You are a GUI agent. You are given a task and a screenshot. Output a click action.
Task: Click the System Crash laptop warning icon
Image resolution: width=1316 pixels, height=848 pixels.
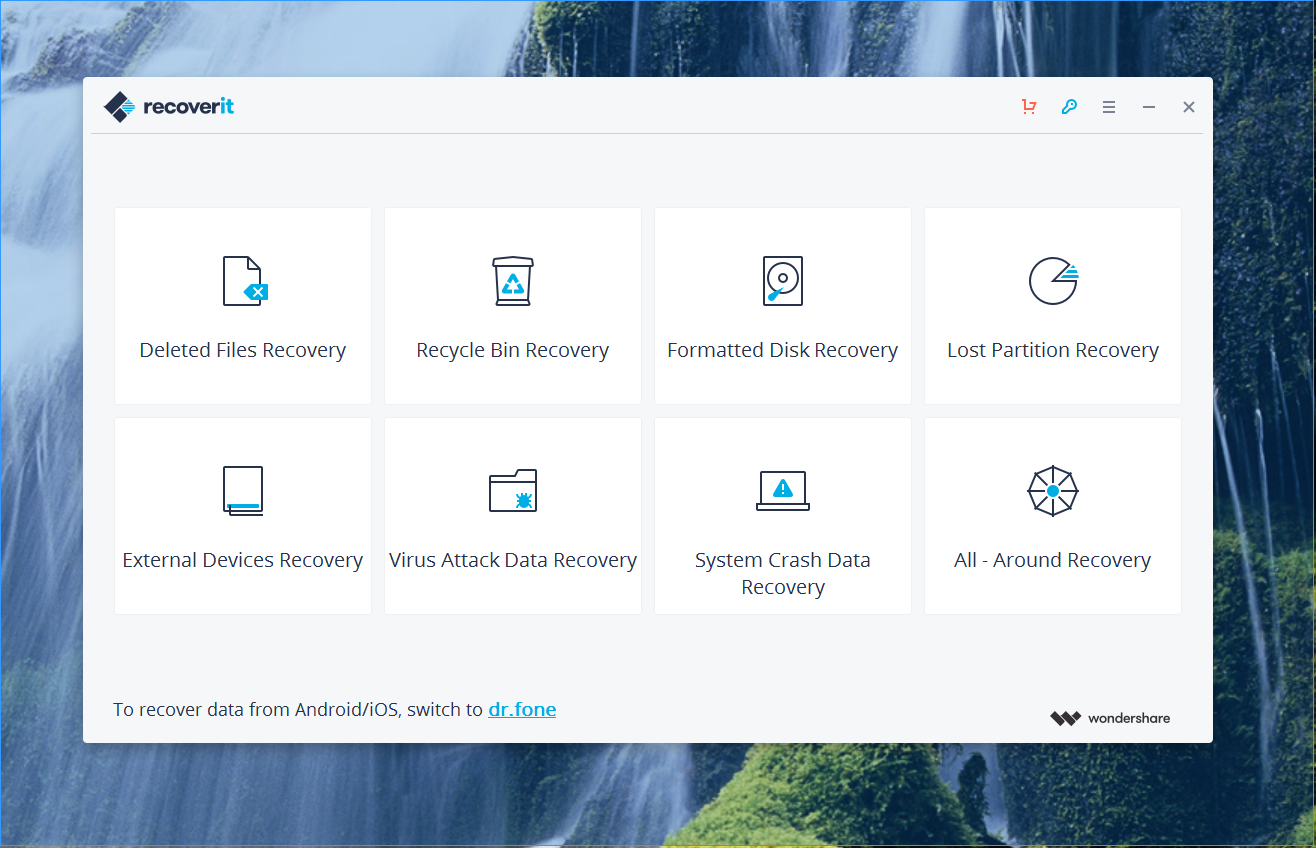click(x=783, y=490)
